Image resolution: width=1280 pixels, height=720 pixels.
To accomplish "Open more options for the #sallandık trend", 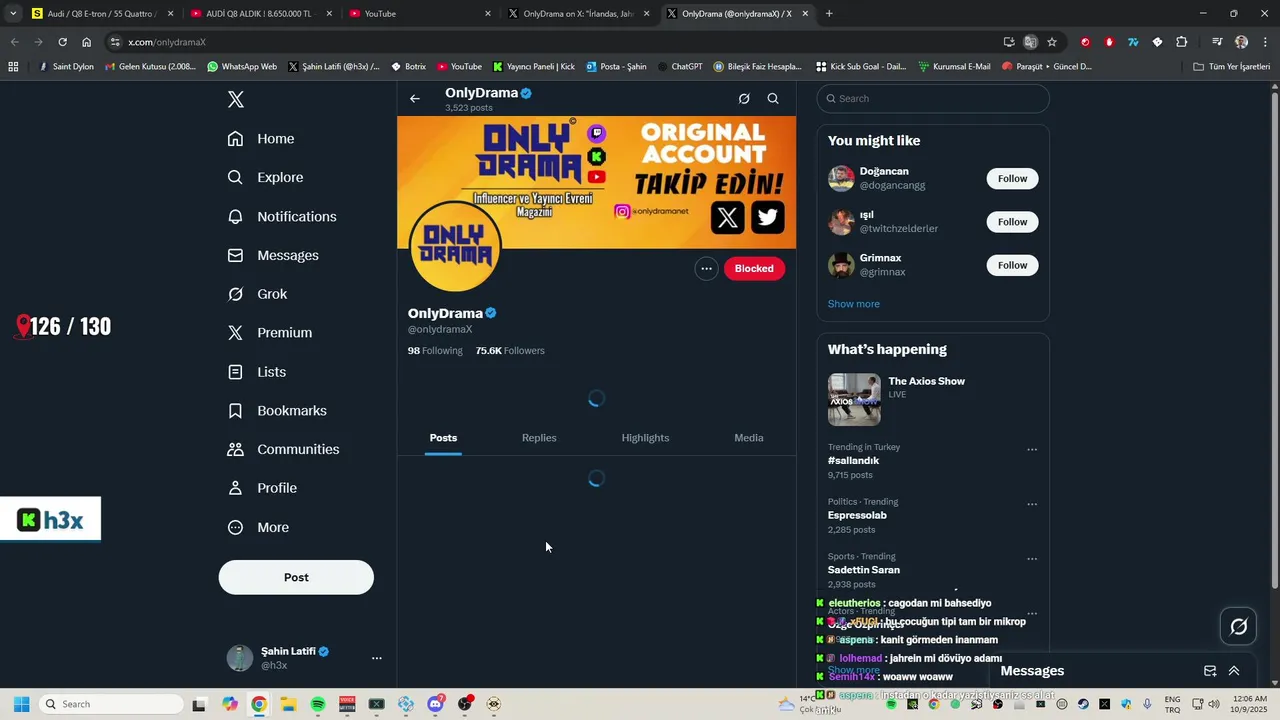I will [1032, 450].
